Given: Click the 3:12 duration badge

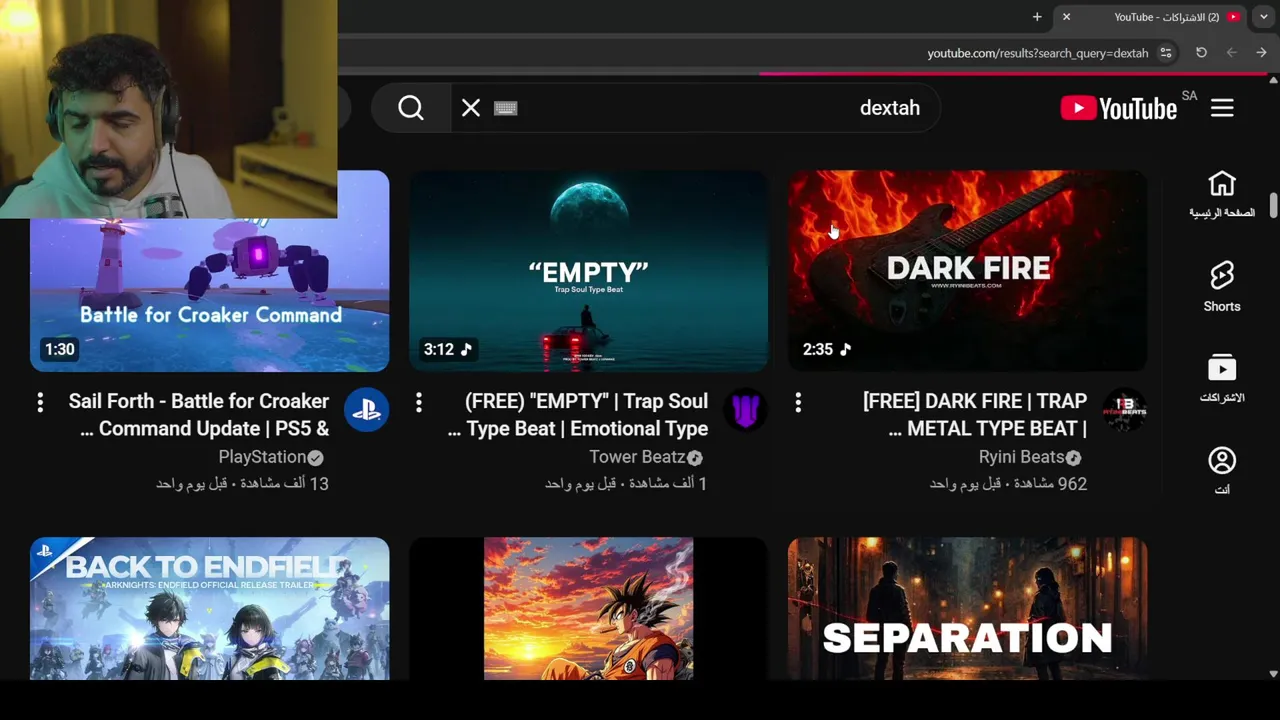Looking at the screenshot, I should click(x=447, y=349).
